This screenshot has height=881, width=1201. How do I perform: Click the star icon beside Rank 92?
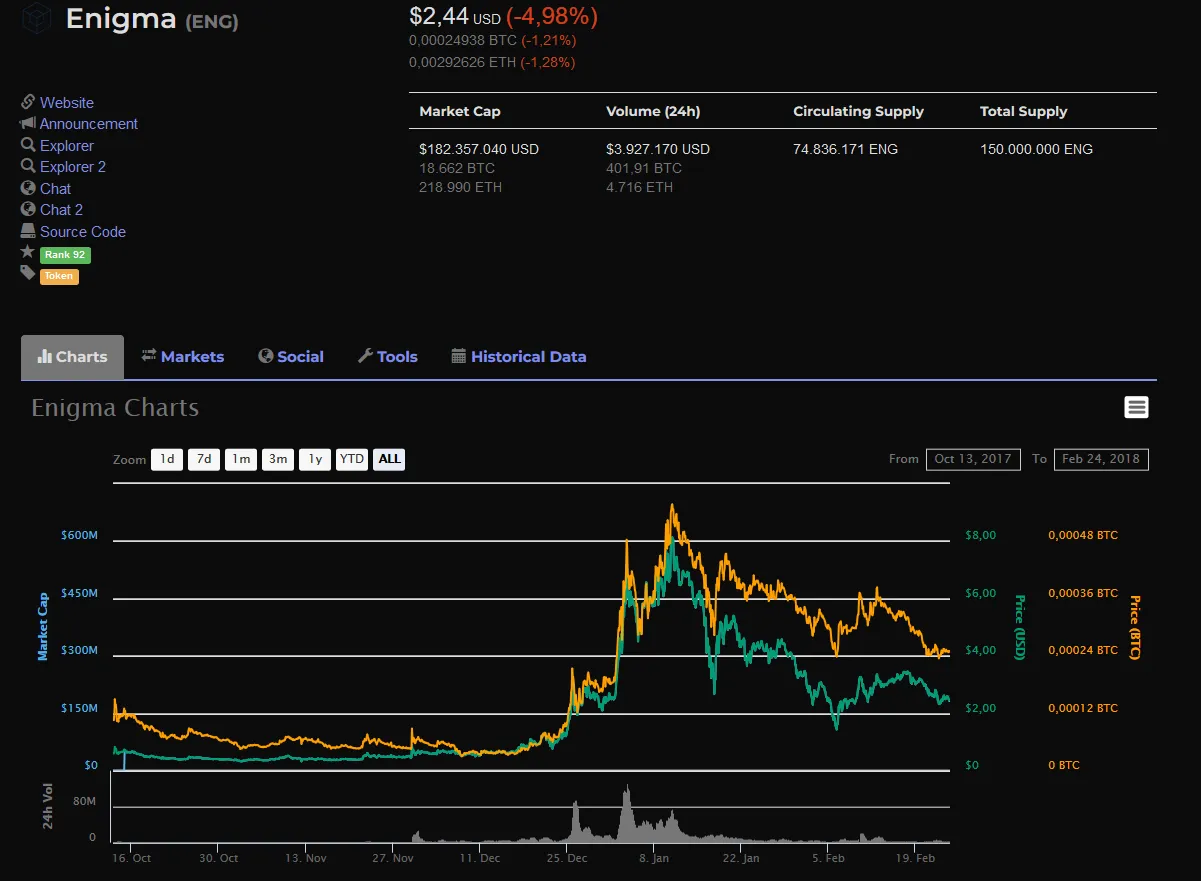[28, 252]
